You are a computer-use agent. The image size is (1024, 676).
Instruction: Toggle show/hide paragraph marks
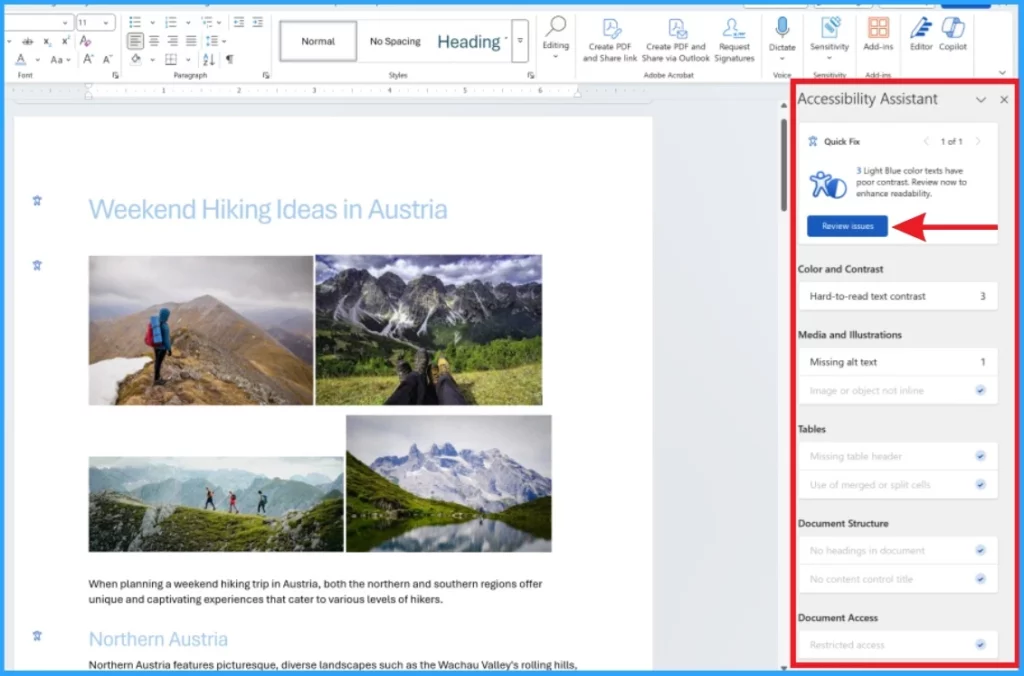pyautogui.click(x=230, y=59)
